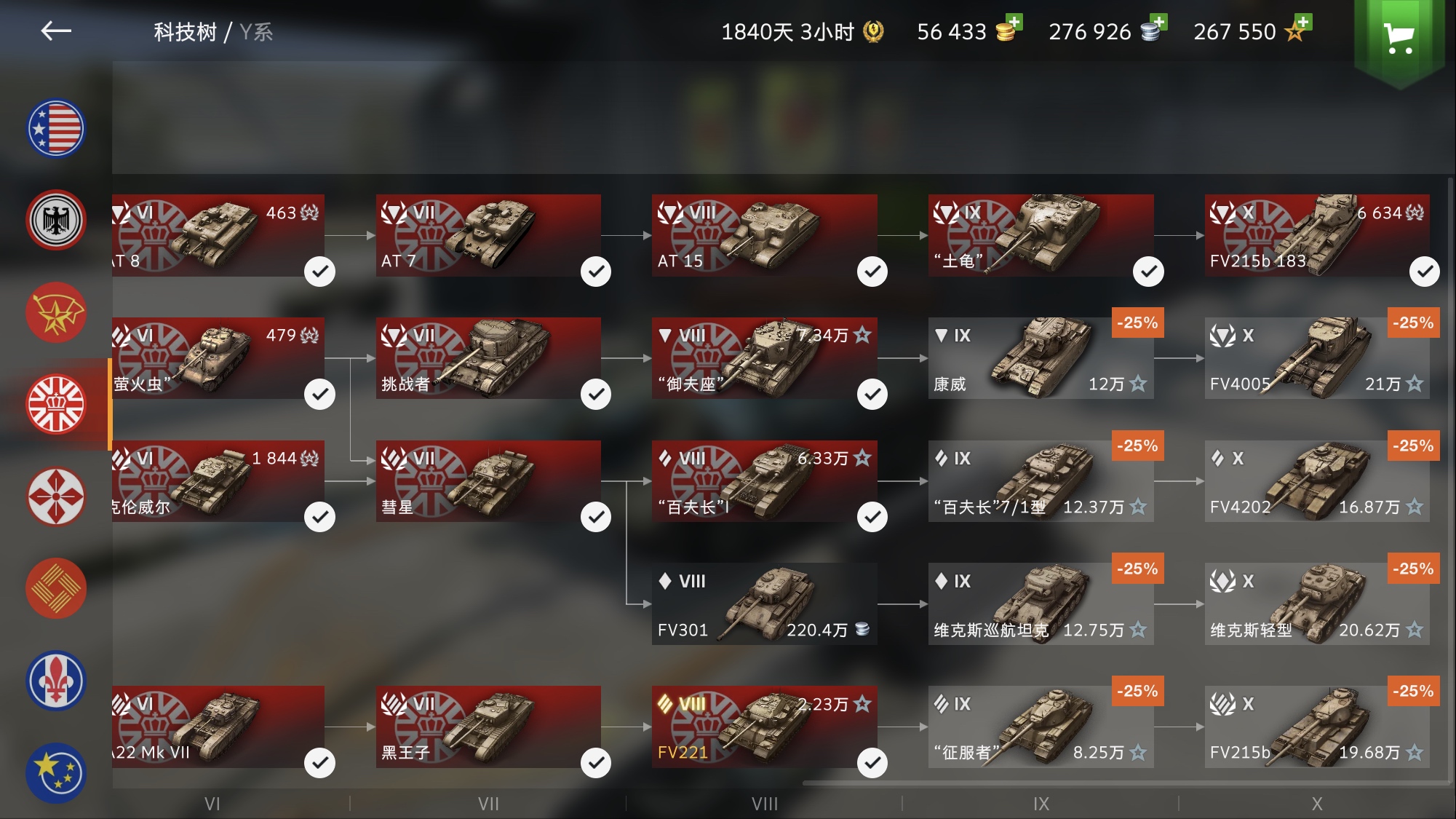Open the green shopping cart store

pos(1399,38)
